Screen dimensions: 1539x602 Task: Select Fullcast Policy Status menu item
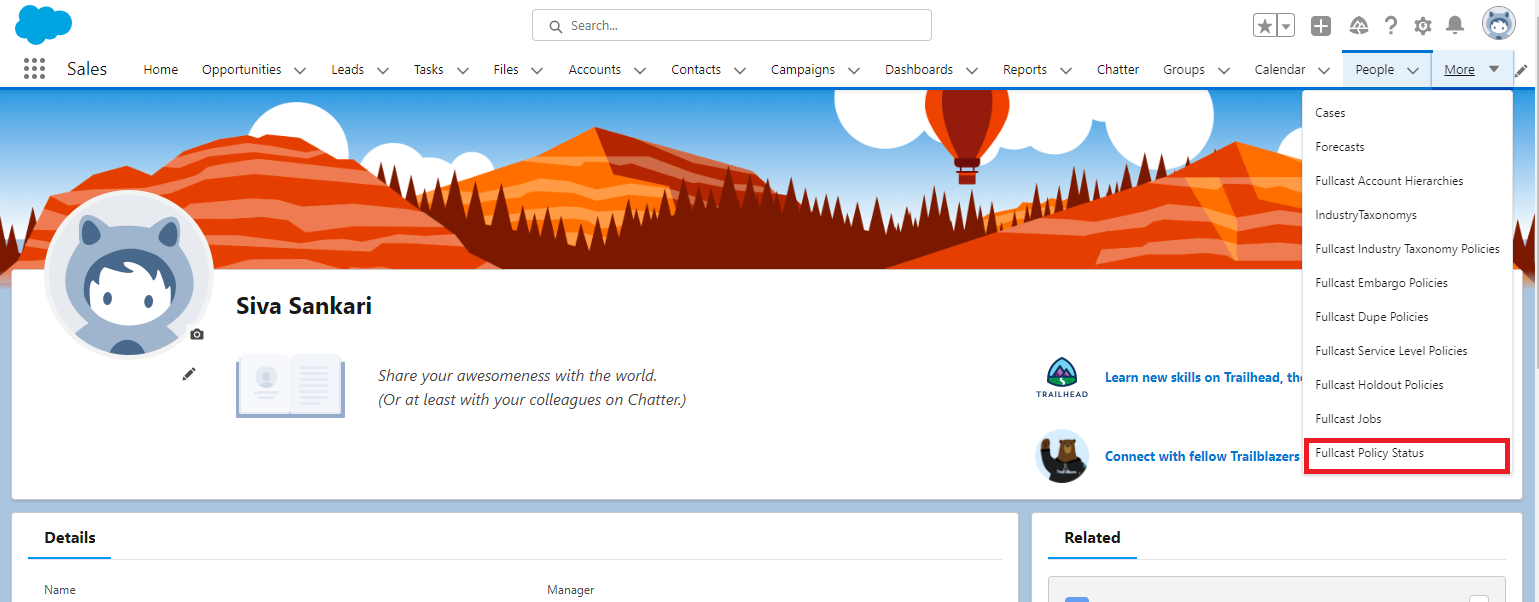tap(1408, 453)
